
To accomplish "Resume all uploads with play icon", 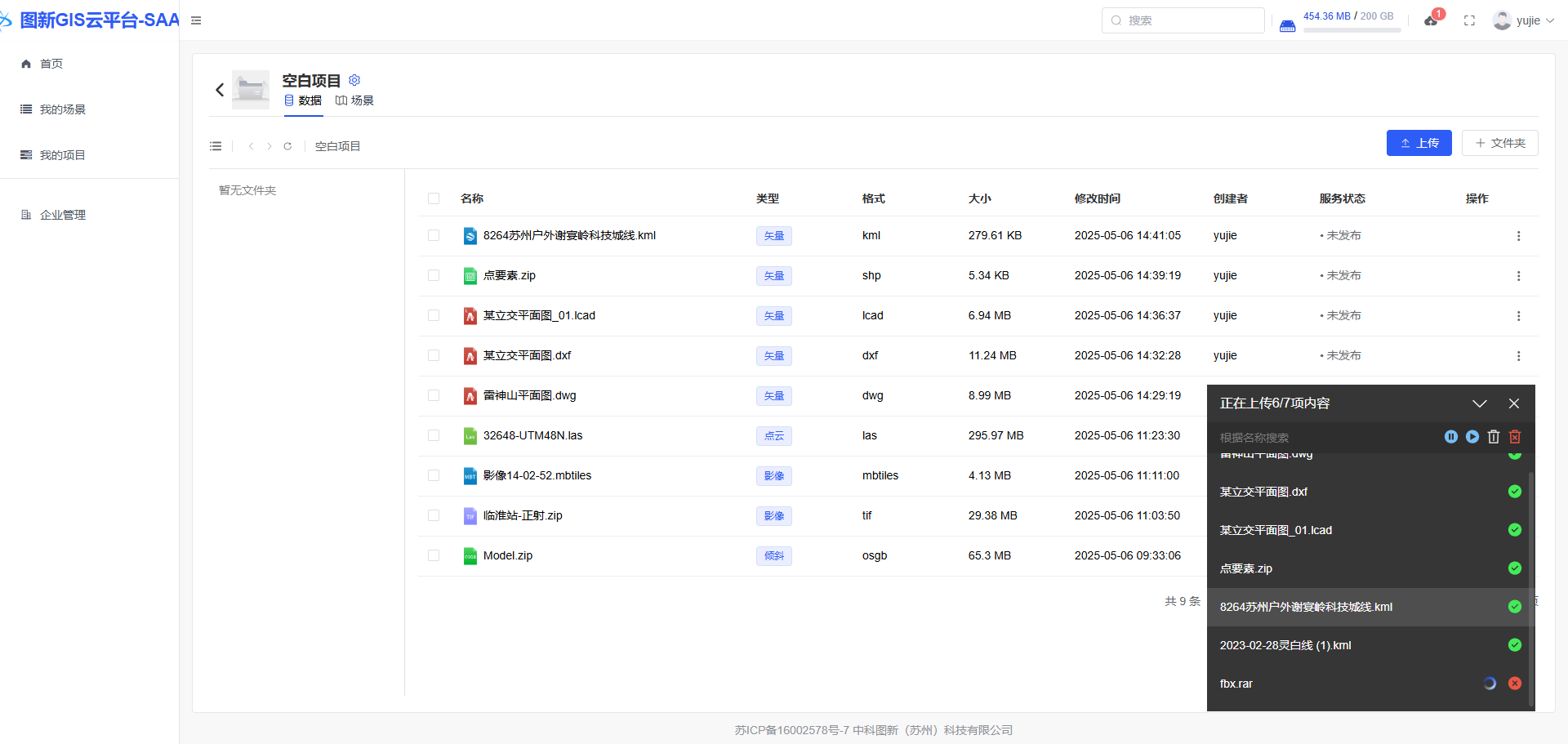I will (1472, 437).
